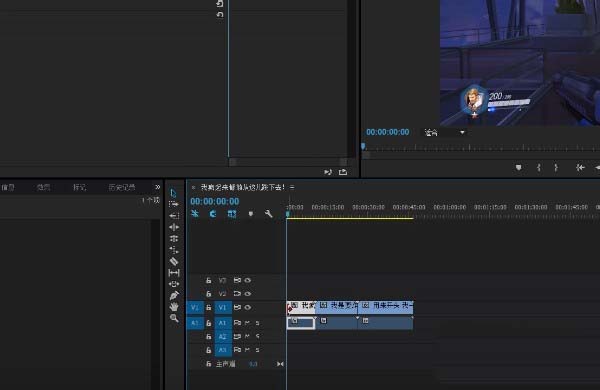600x390 pixels.
Task: Toggle lock on A1 track header
Action: point(209,323)
